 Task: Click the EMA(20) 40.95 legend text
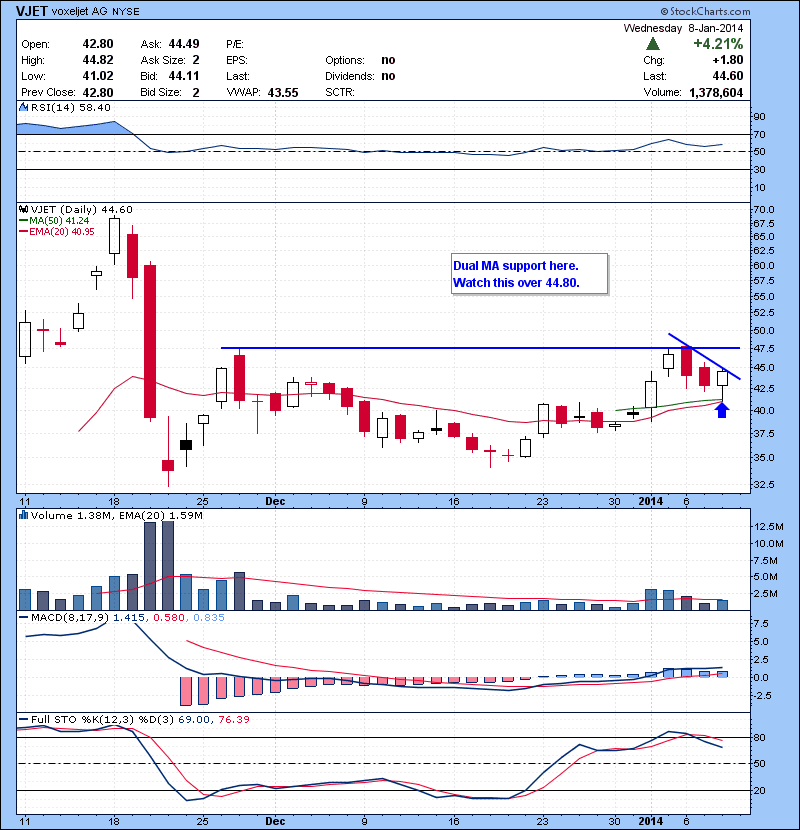click(x=62, y=232)
